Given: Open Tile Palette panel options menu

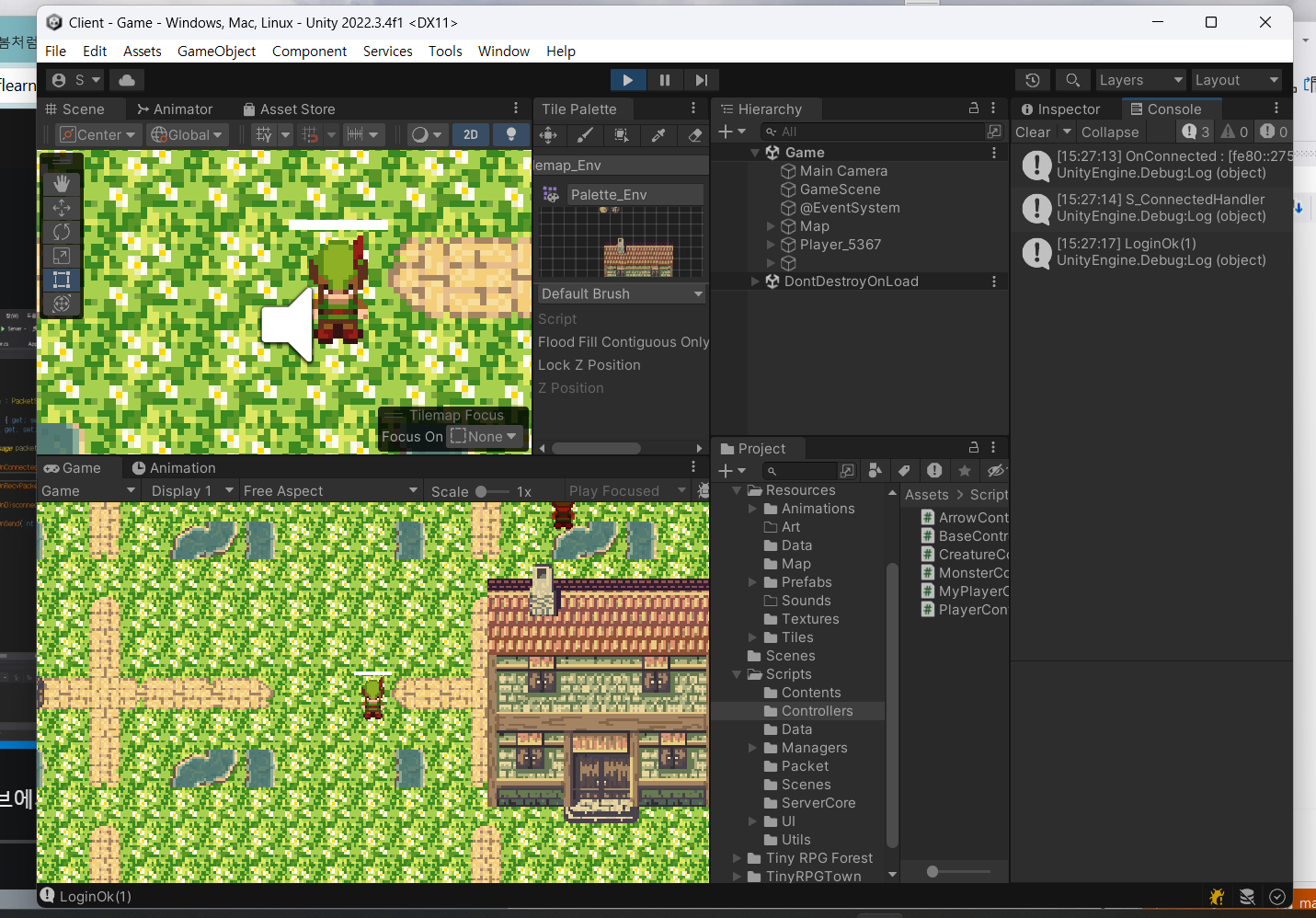Looking at the screenshot, I should coord(693,109).
